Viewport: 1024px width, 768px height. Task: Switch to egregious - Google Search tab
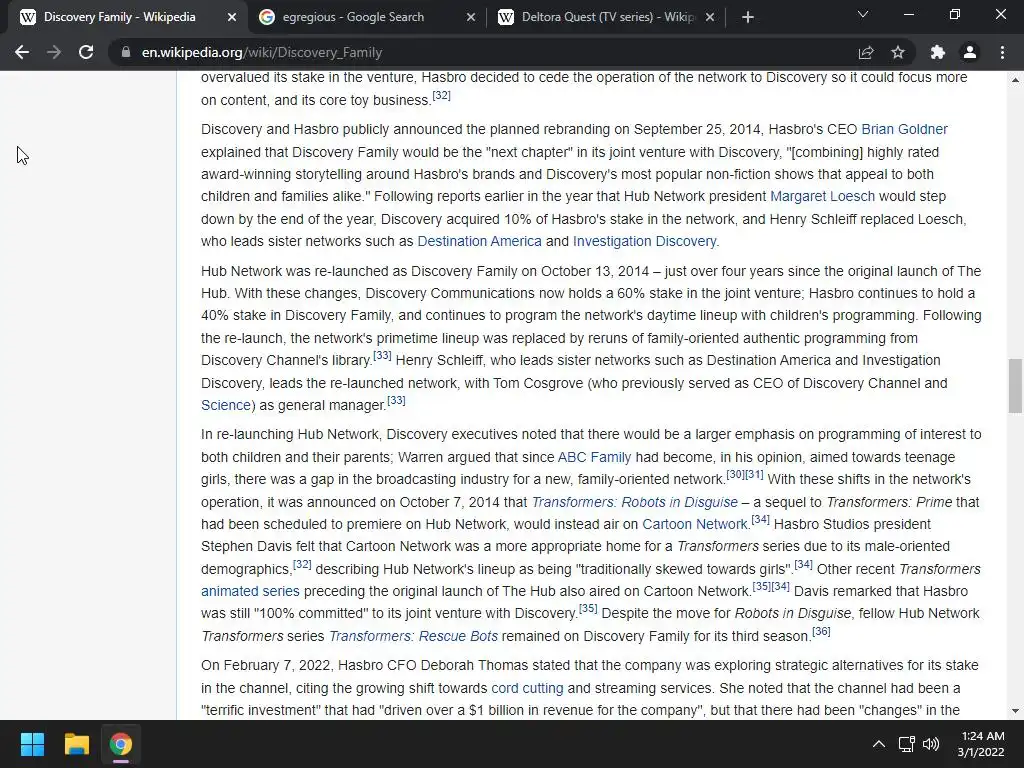click(x=367, y=17)
